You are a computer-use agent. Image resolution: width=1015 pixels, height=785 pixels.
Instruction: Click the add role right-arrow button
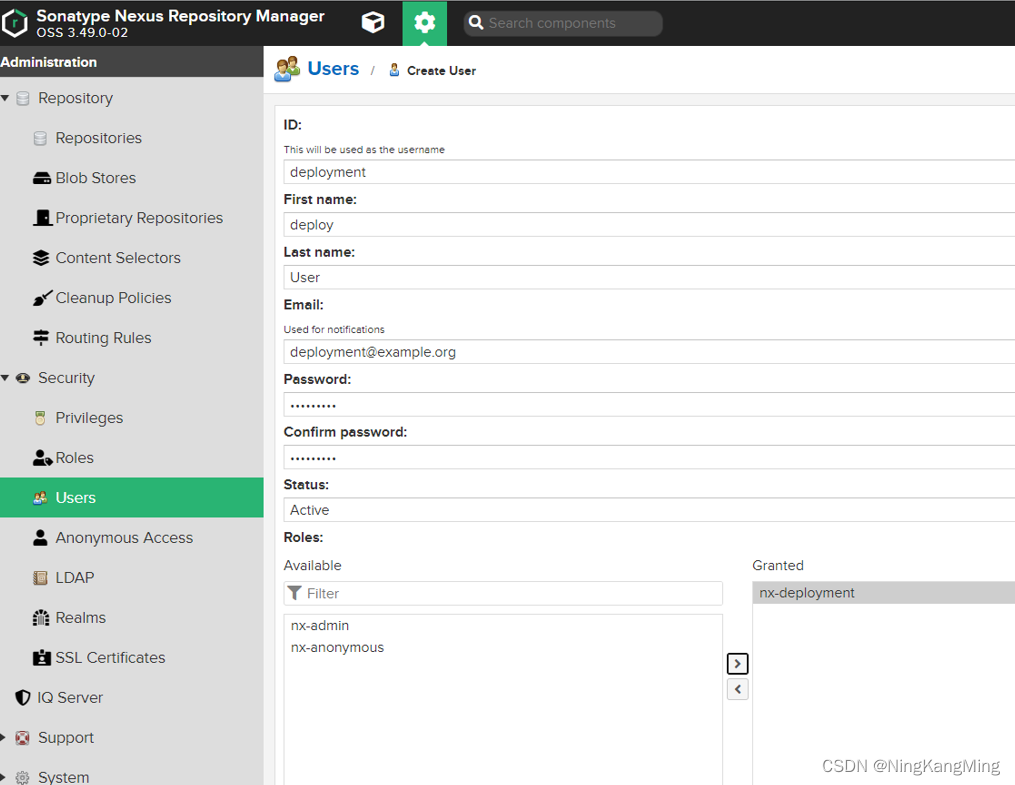737,664
